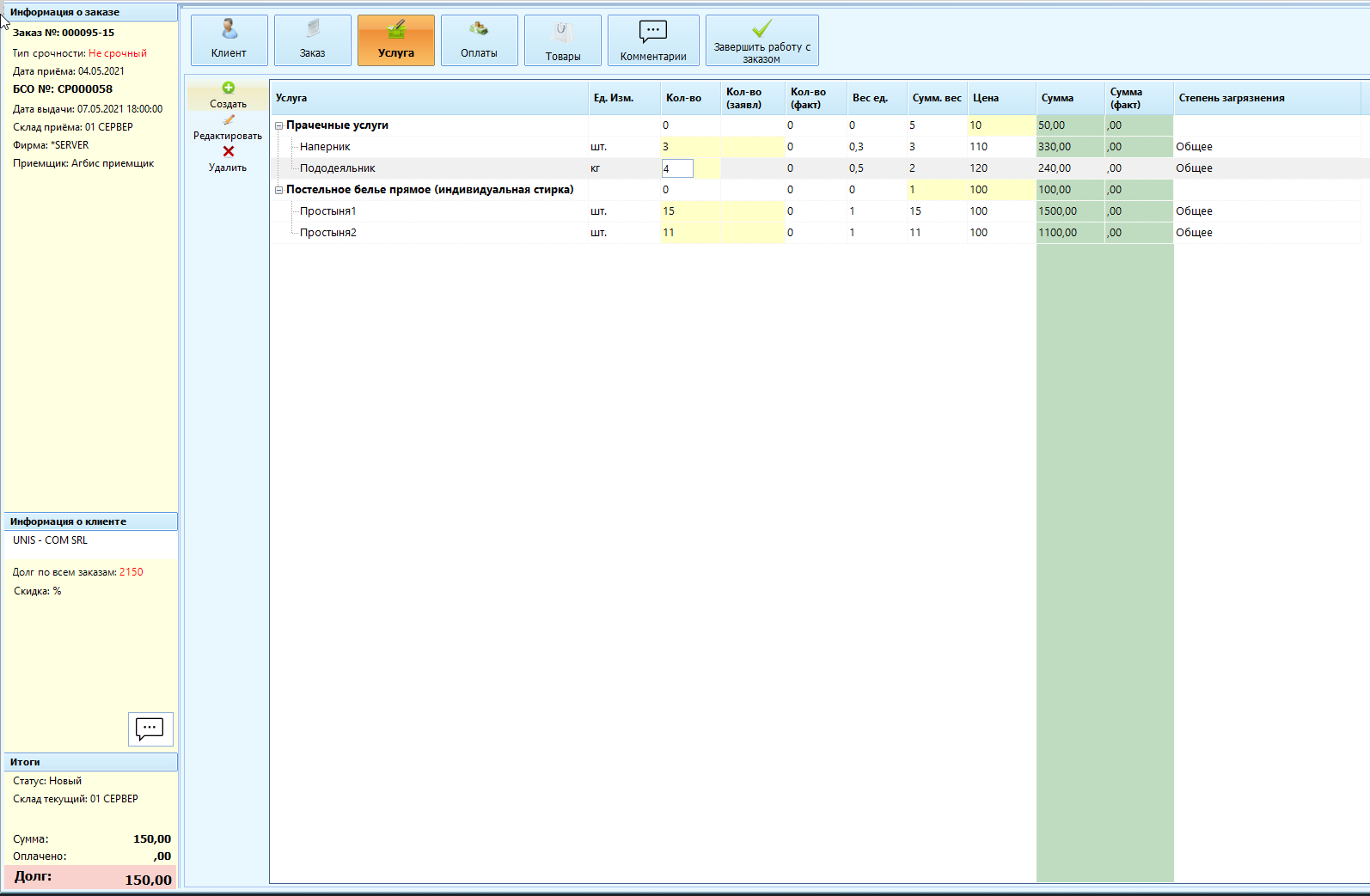This screenshot has width=1370, height=896.
Task: Click the Информация о клиенте panel header
Action: point(91,521)
